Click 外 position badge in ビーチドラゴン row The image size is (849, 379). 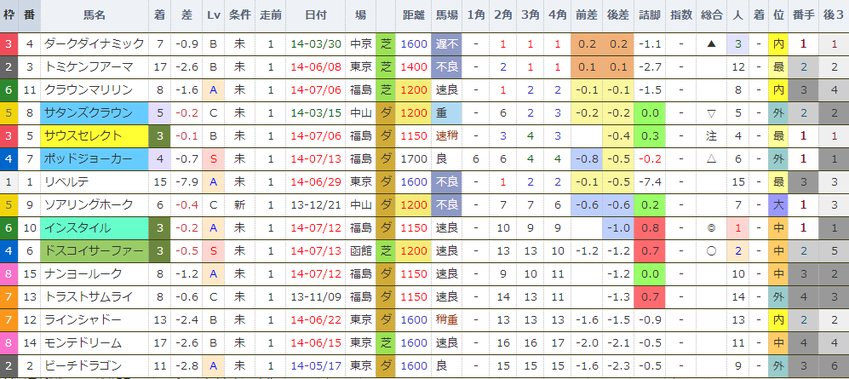pos(778,366)
